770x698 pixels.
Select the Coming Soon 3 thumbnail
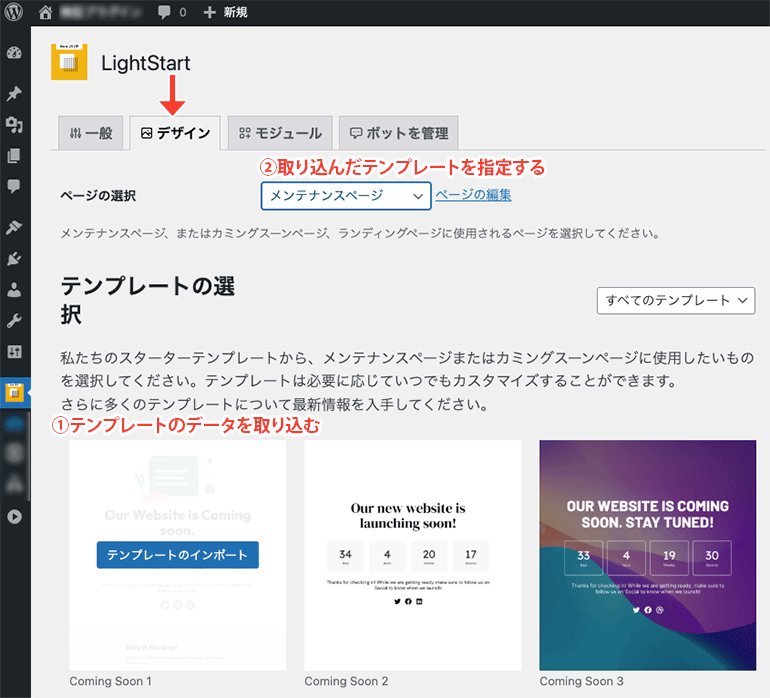[648, 555]
